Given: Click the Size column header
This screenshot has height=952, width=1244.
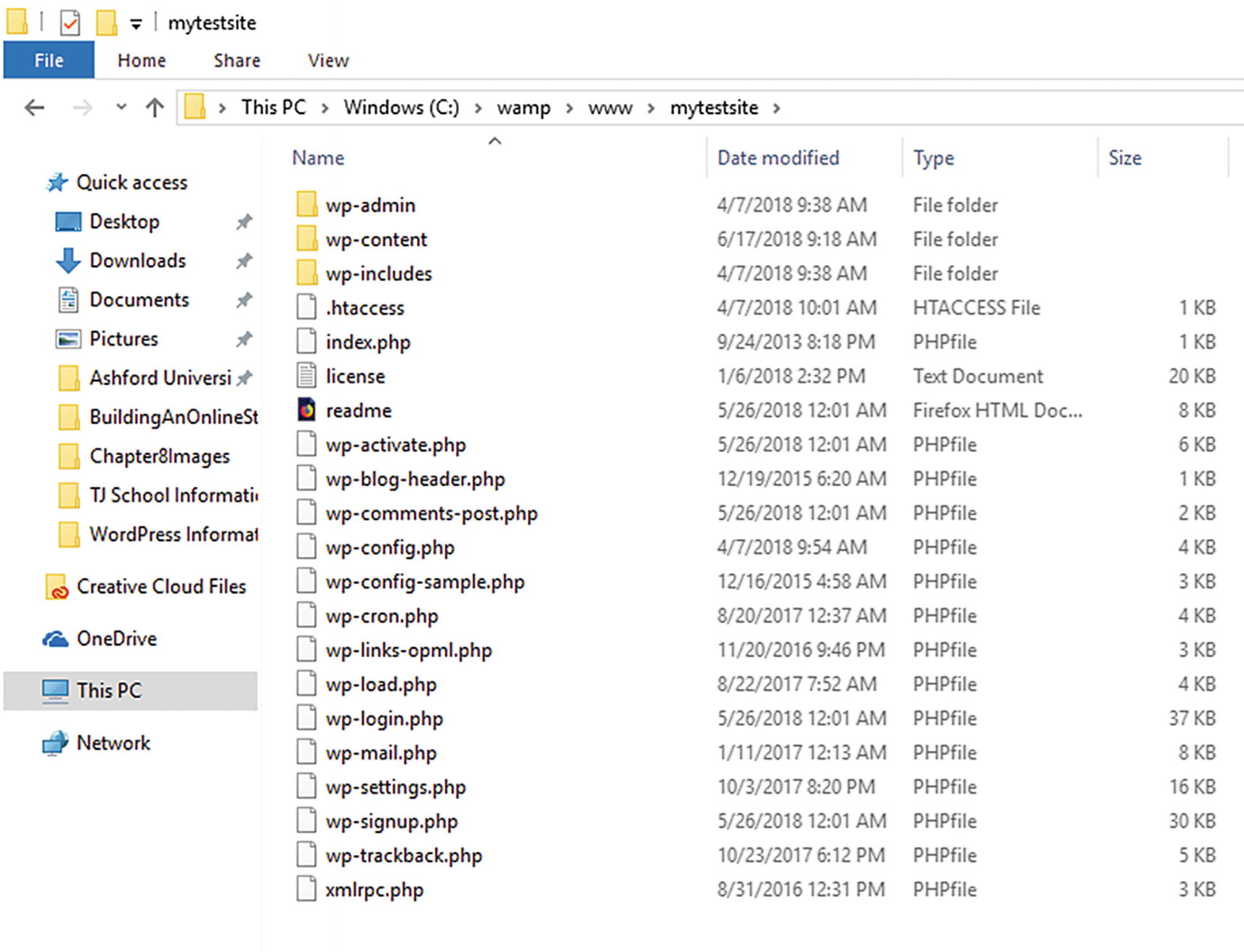Looking at the screenshot, I should coord(1124,158).
